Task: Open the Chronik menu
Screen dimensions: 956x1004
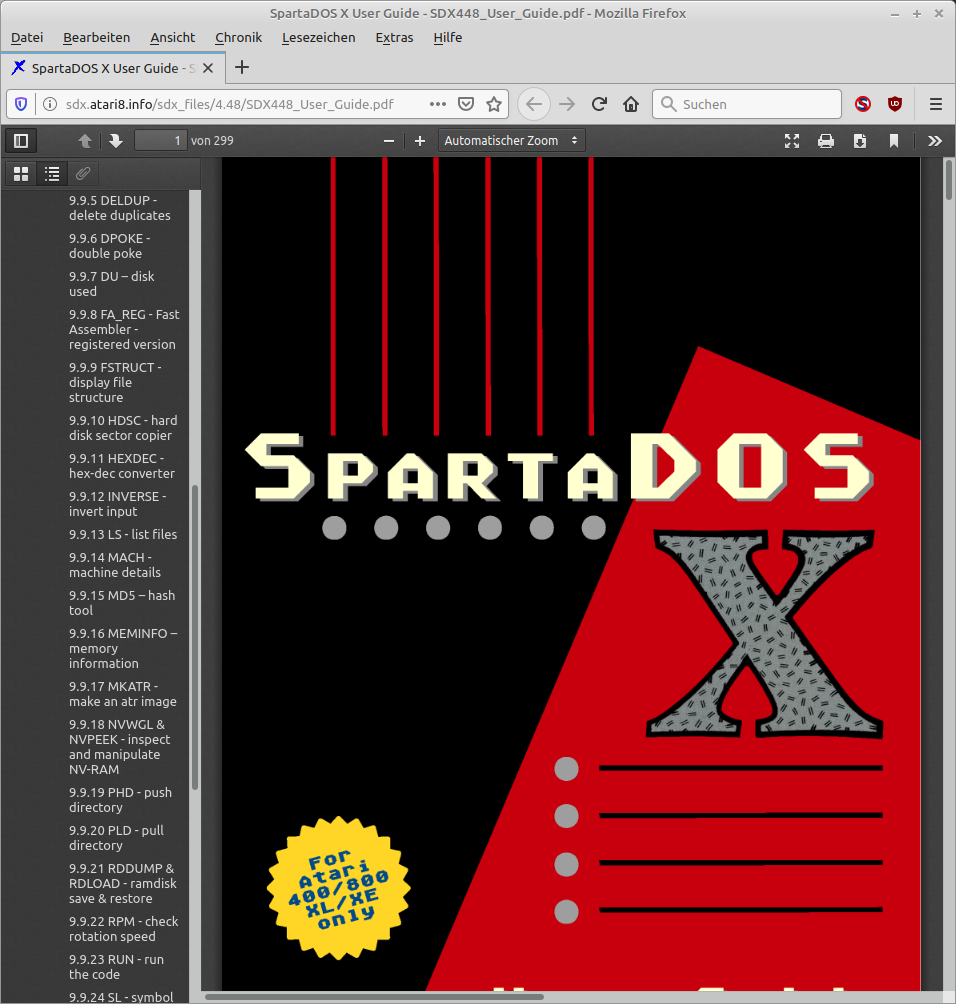Action: (x=238, y=38)
